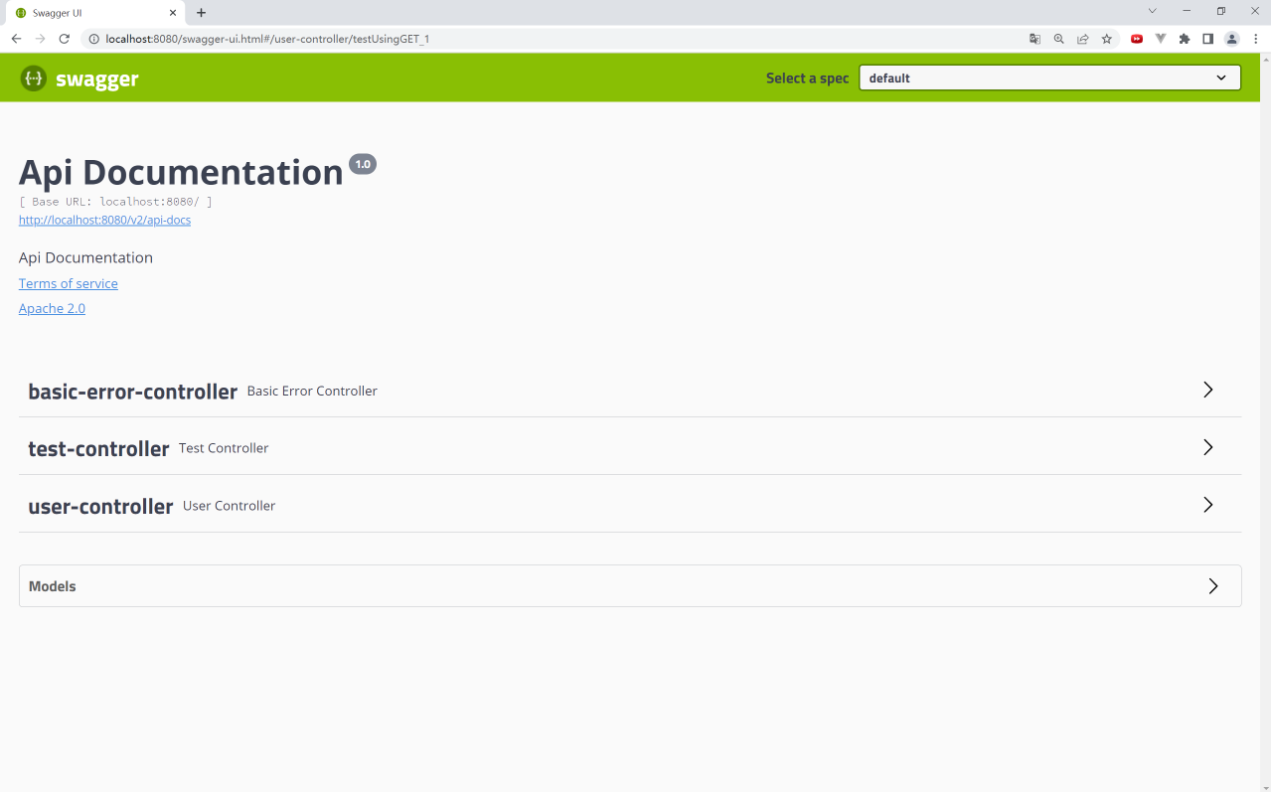The image size is (1271, 792).
Task: Open the localhost:8080/v2/api-docs link
Action: click(105, 220)
